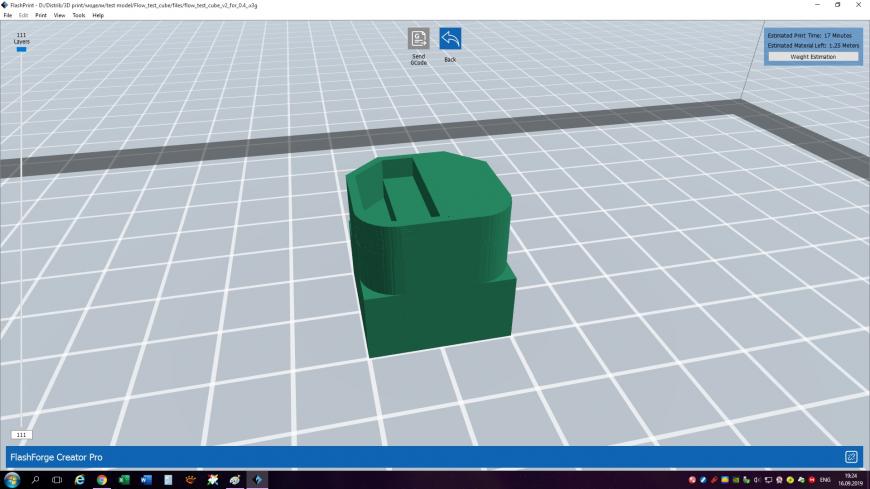Screen dimensions: 870x489
Task: Open the Tools menu
Action: click(x=79, y=16)
